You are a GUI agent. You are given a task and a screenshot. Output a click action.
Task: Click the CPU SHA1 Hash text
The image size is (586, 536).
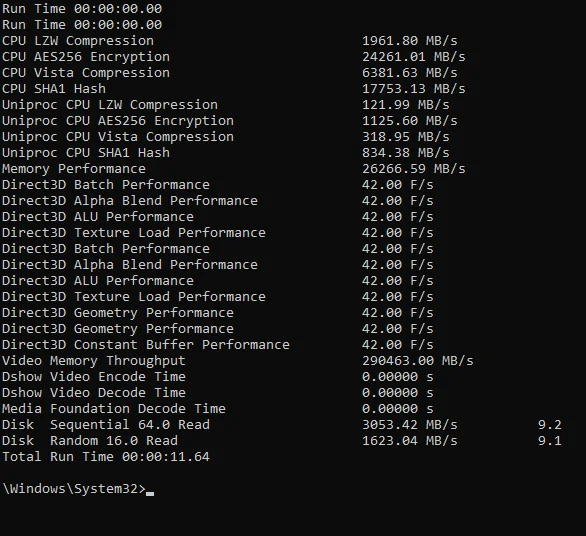tap(54, 89)
